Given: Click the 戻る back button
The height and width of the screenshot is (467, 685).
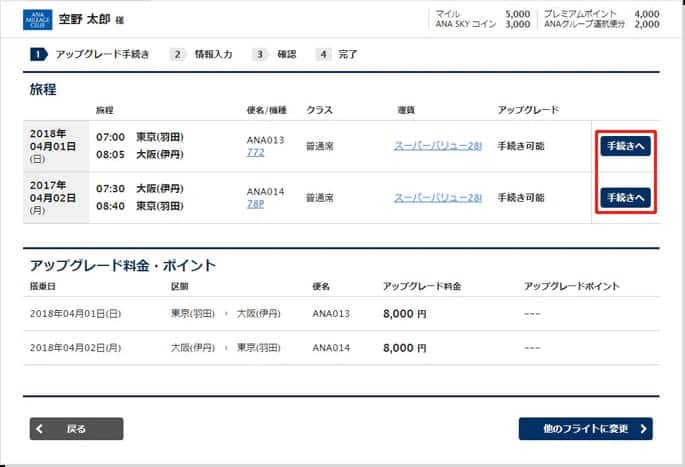Looking at the screenshot, I should 76,429.
